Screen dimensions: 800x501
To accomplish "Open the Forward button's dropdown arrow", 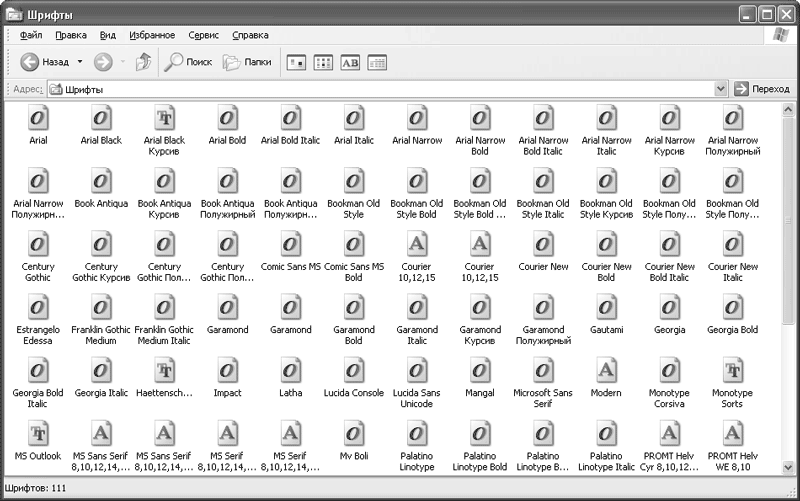I will (x=123, y=62).
